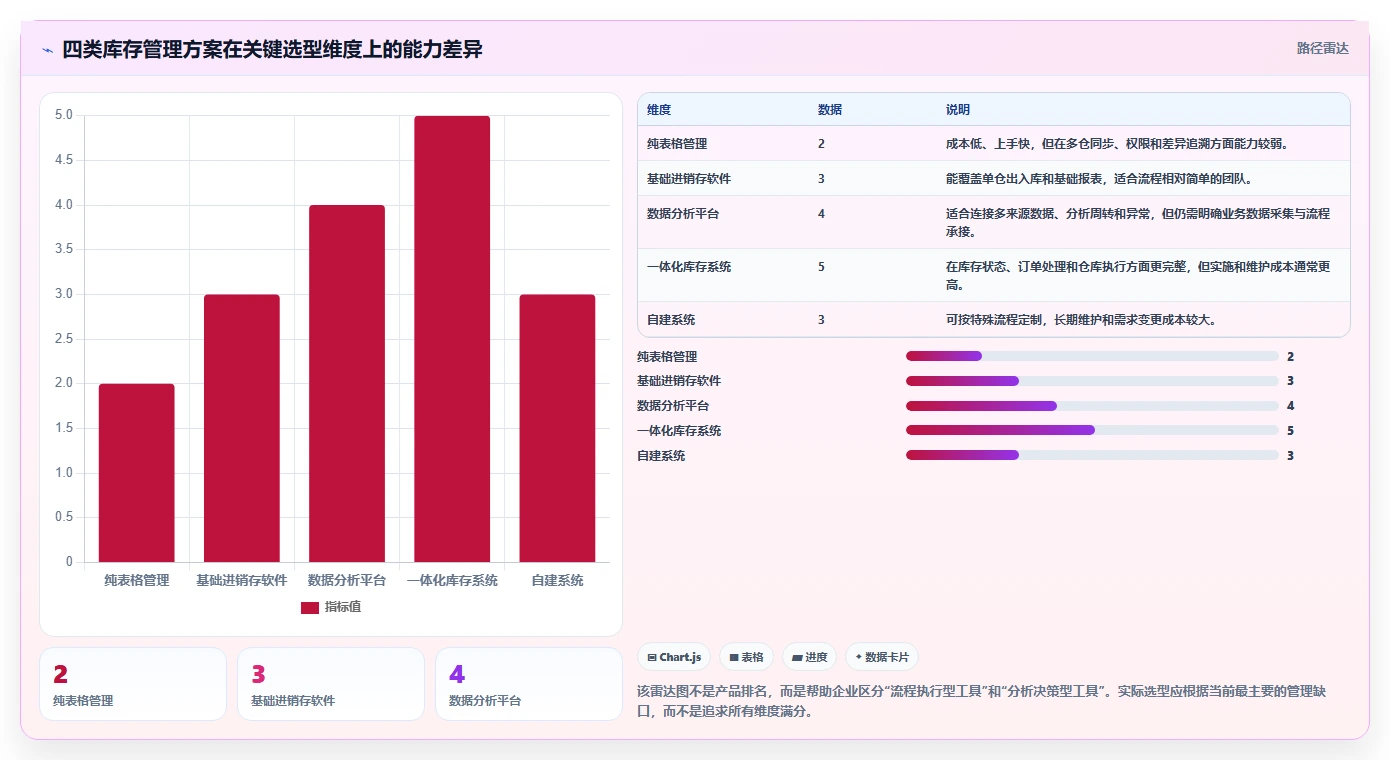Click the x-axis label 一体化库存系统 in the chart
The image size is (1390, 760).
tap(452, 580)
